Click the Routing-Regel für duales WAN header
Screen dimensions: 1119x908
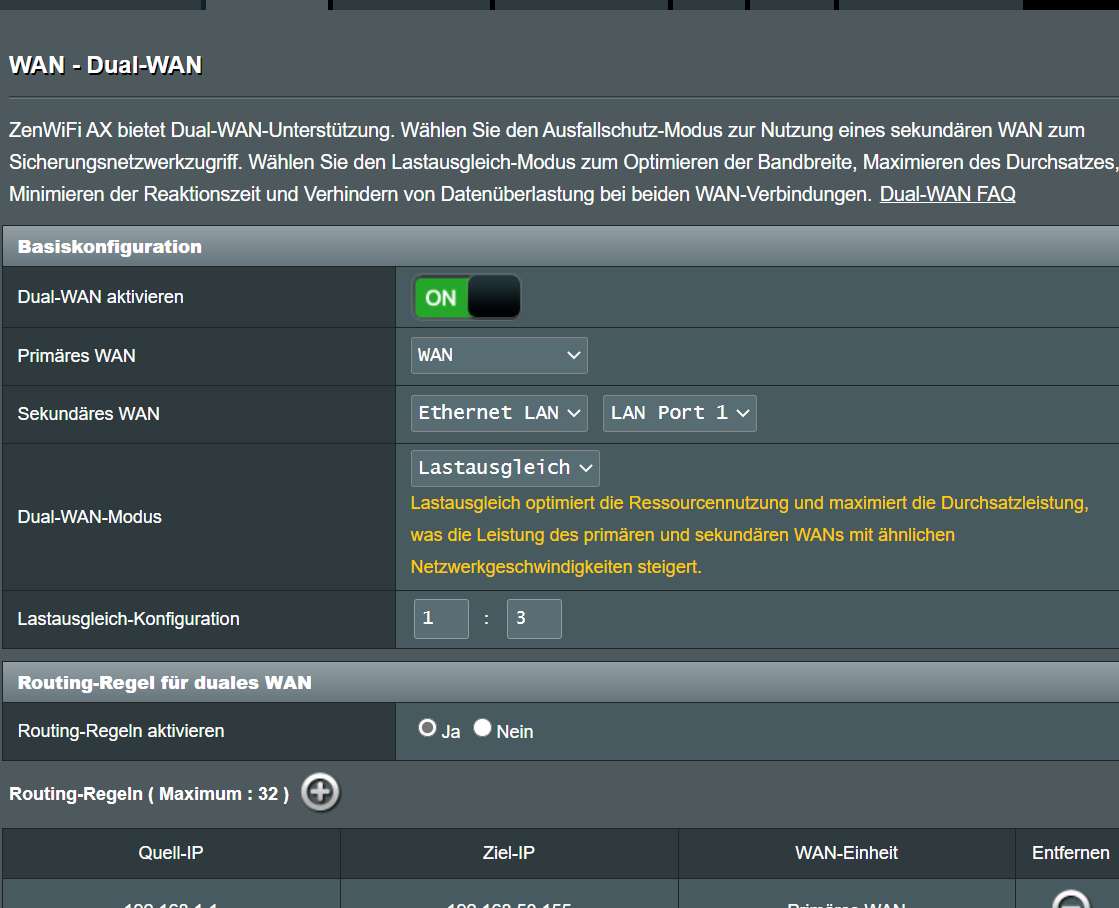(x=165, y=682)
